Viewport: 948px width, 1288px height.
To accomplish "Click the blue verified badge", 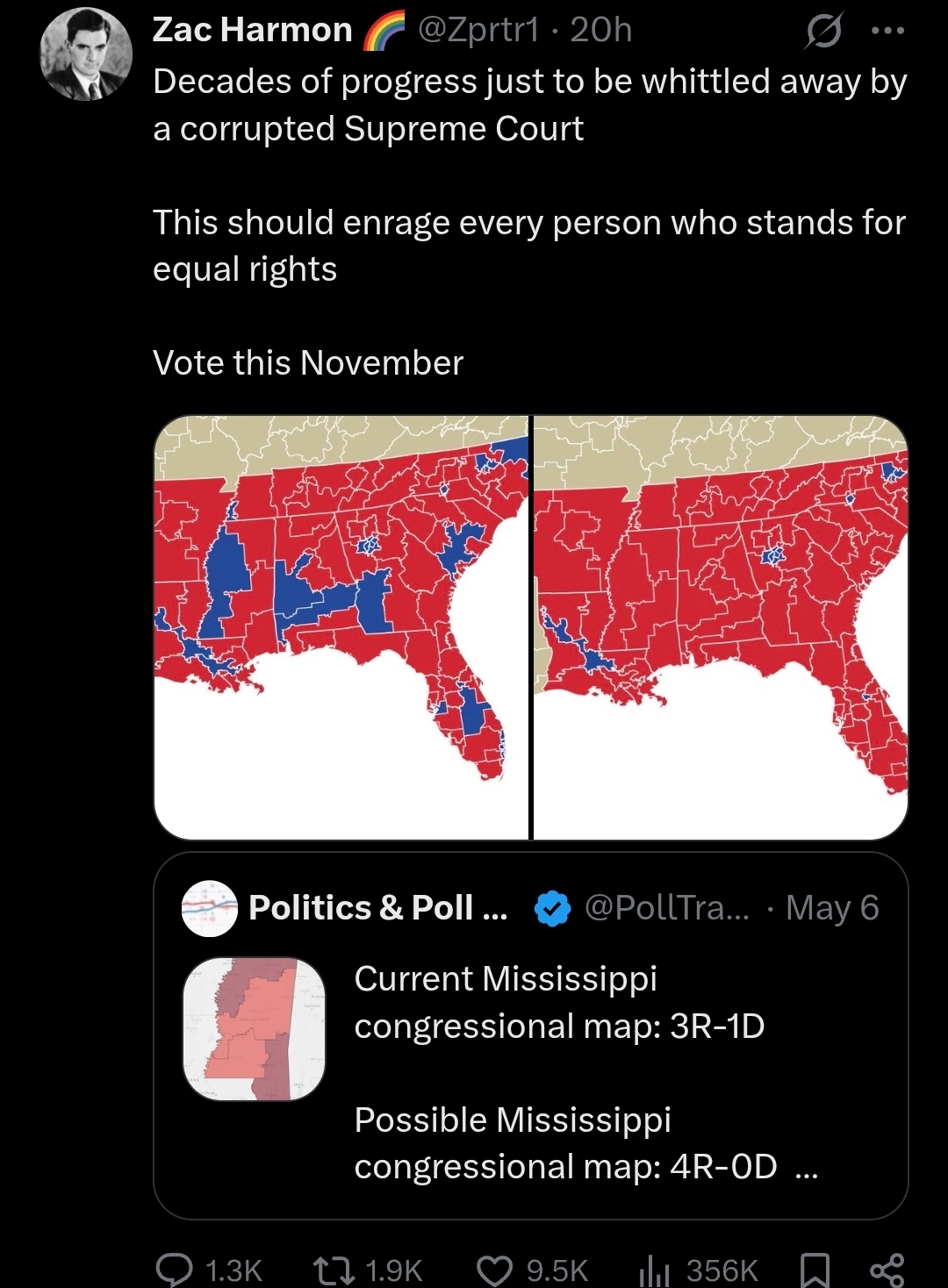I will pyautogui.click(x=552, y=909).
